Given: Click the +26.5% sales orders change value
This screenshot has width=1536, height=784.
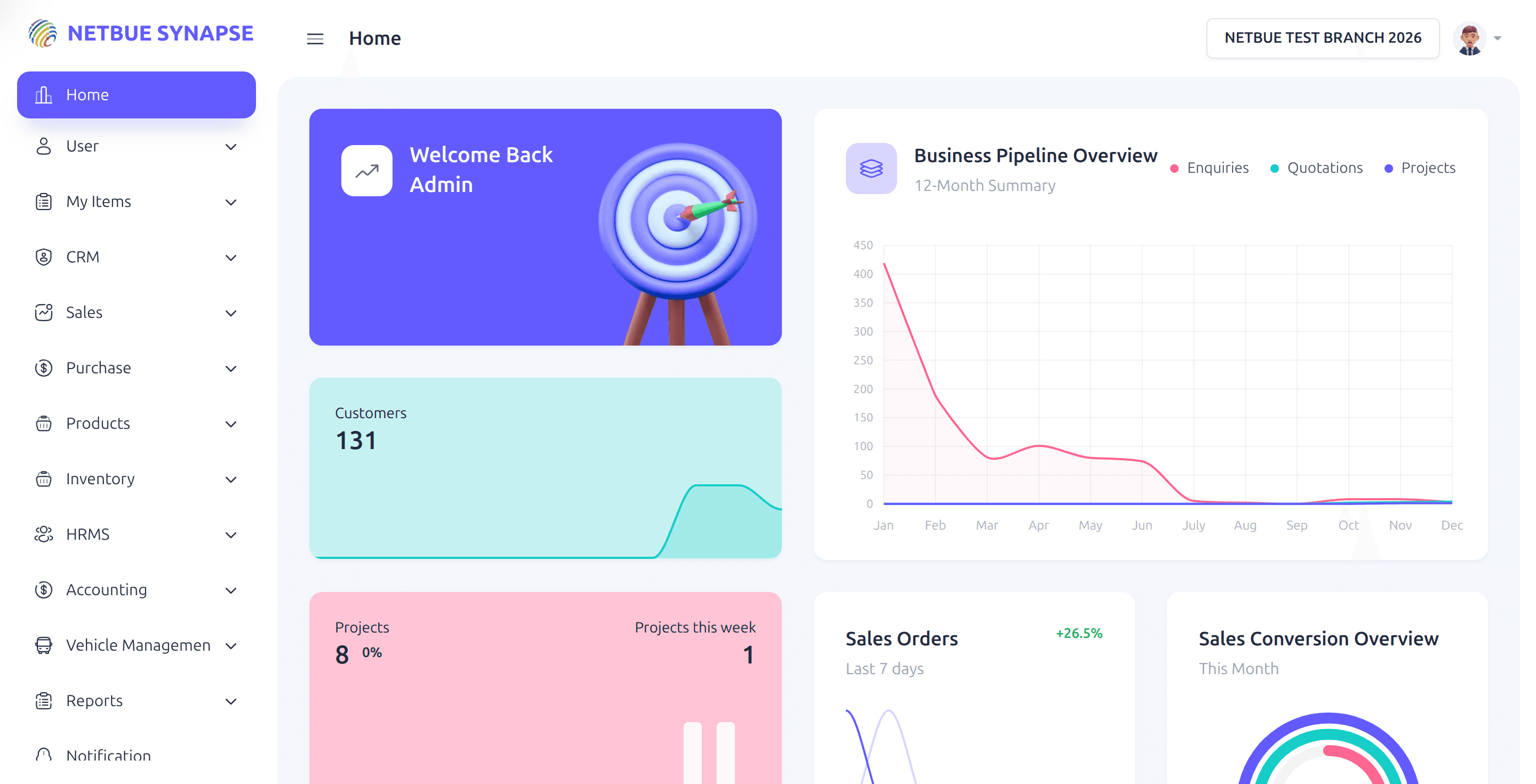Looking at the screenshot, I should click(1078, 633).
